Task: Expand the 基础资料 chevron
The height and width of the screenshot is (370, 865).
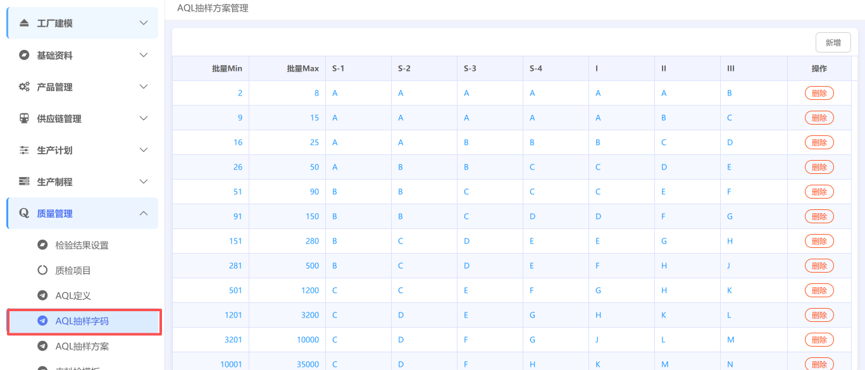Action: 143,55
